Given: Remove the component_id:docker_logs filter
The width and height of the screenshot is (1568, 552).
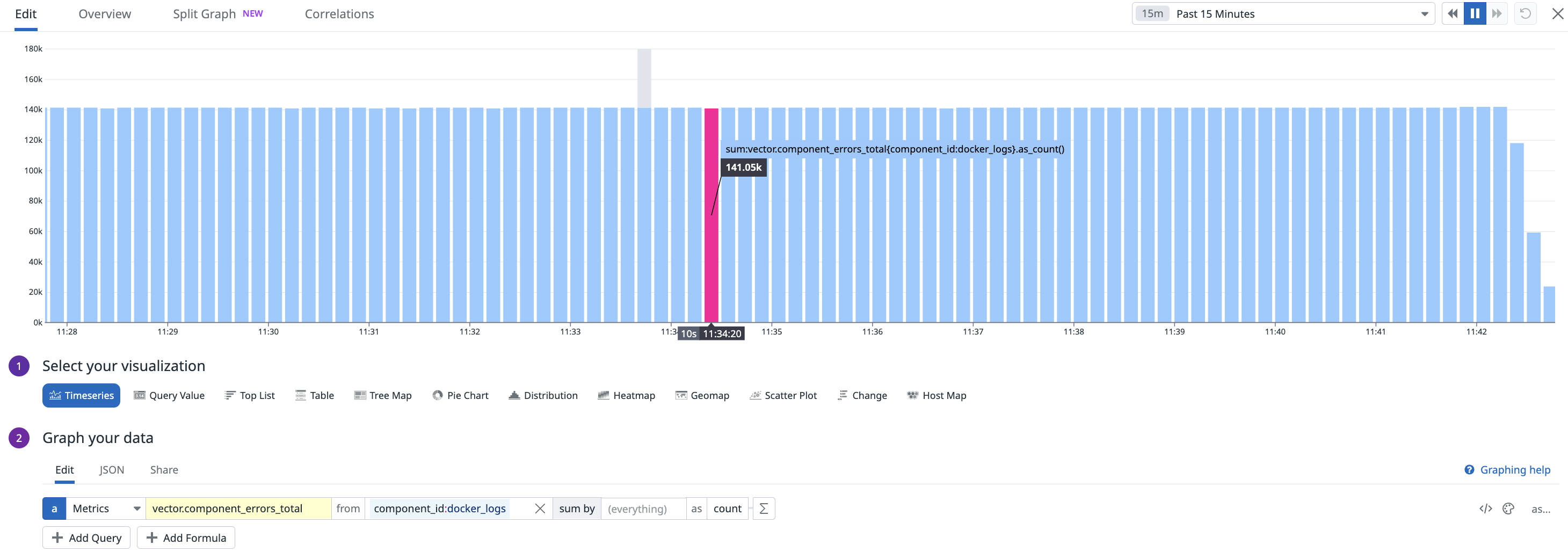Looking at the screenshot, I should pos(539,508).
